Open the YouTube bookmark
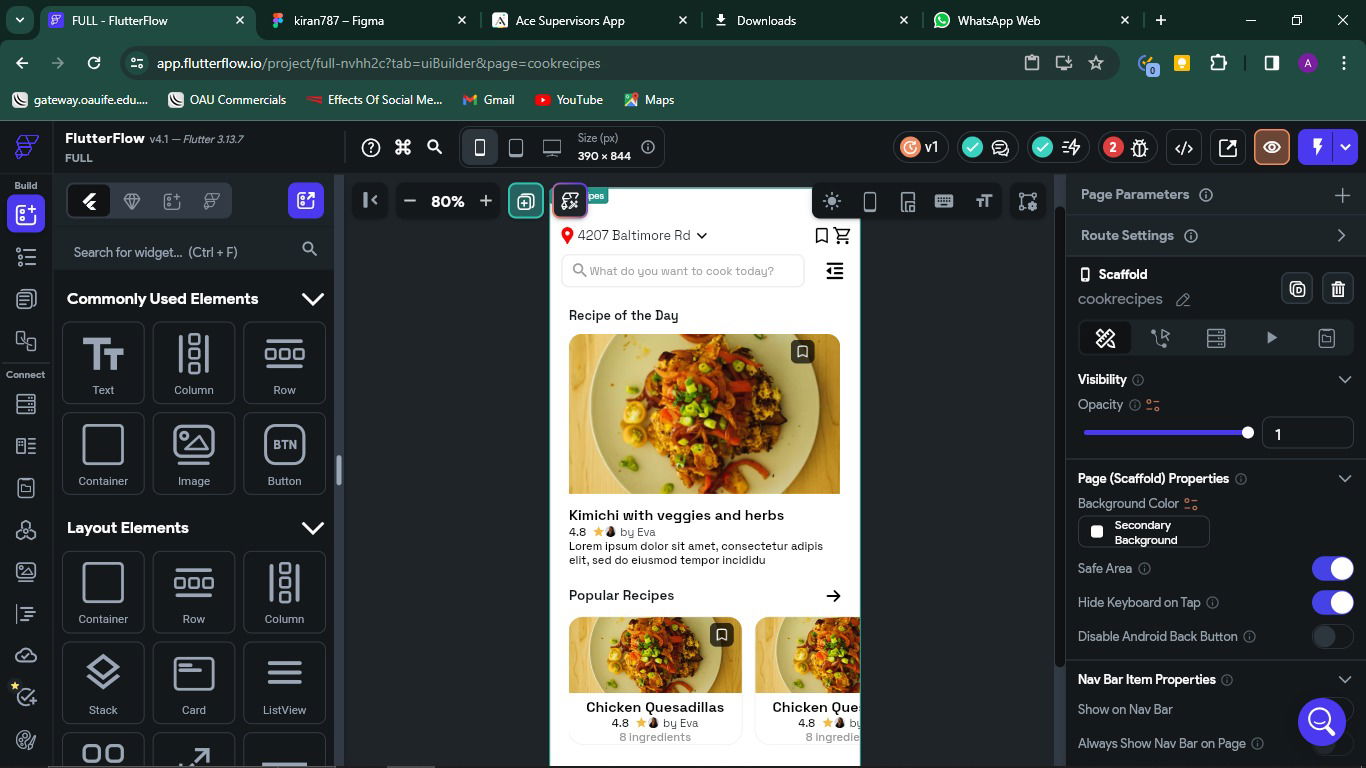 coord(568,100)
